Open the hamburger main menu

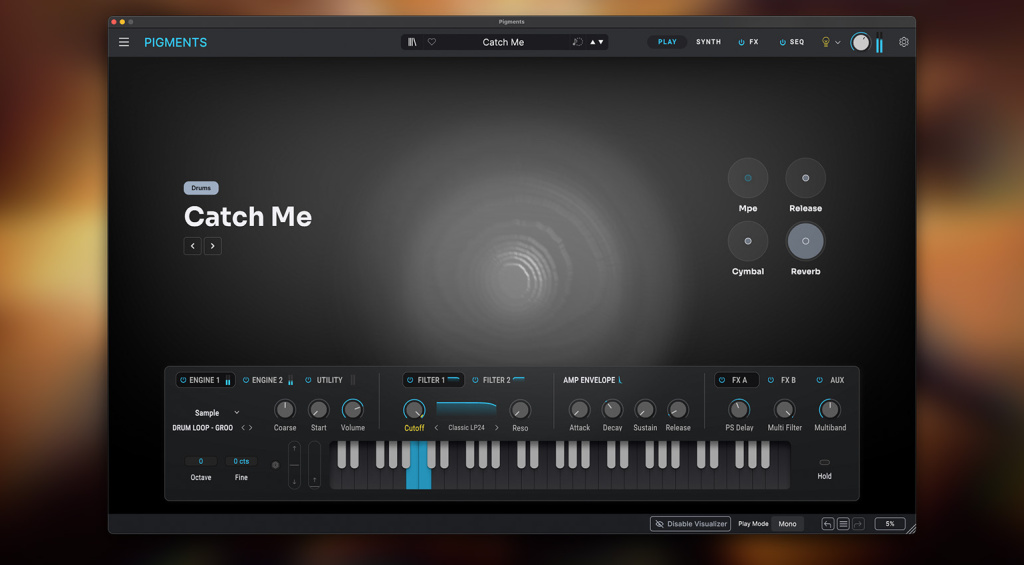pos(124,42)
